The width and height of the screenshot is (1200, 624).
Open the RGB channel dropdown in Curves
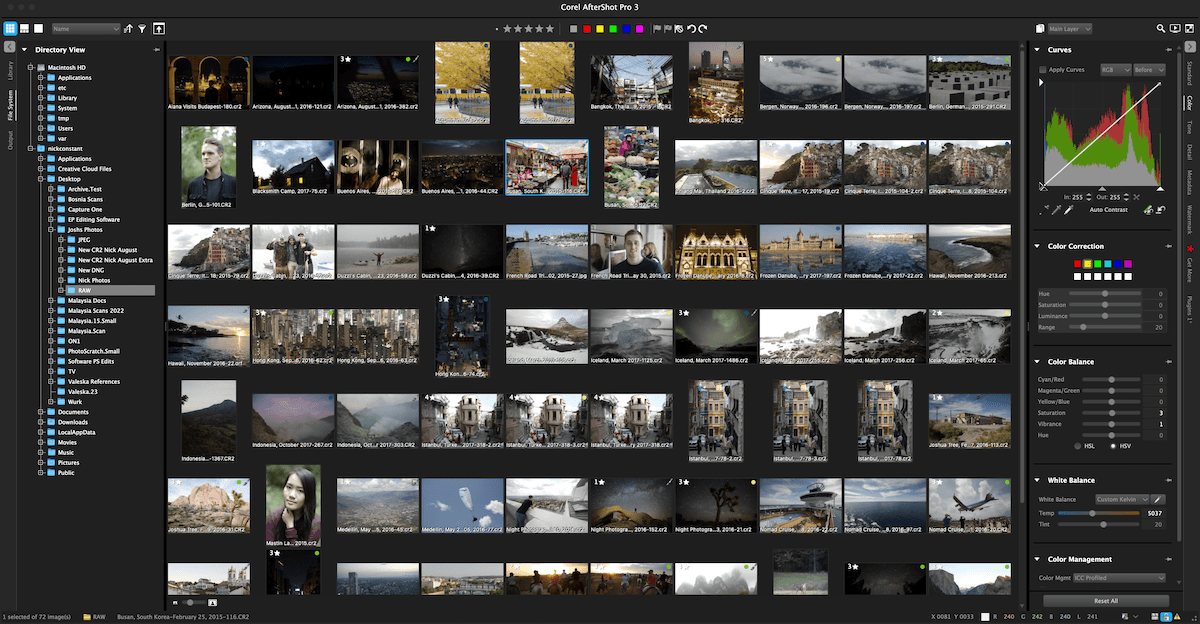pyautogui.click(x=1116, y=69)
